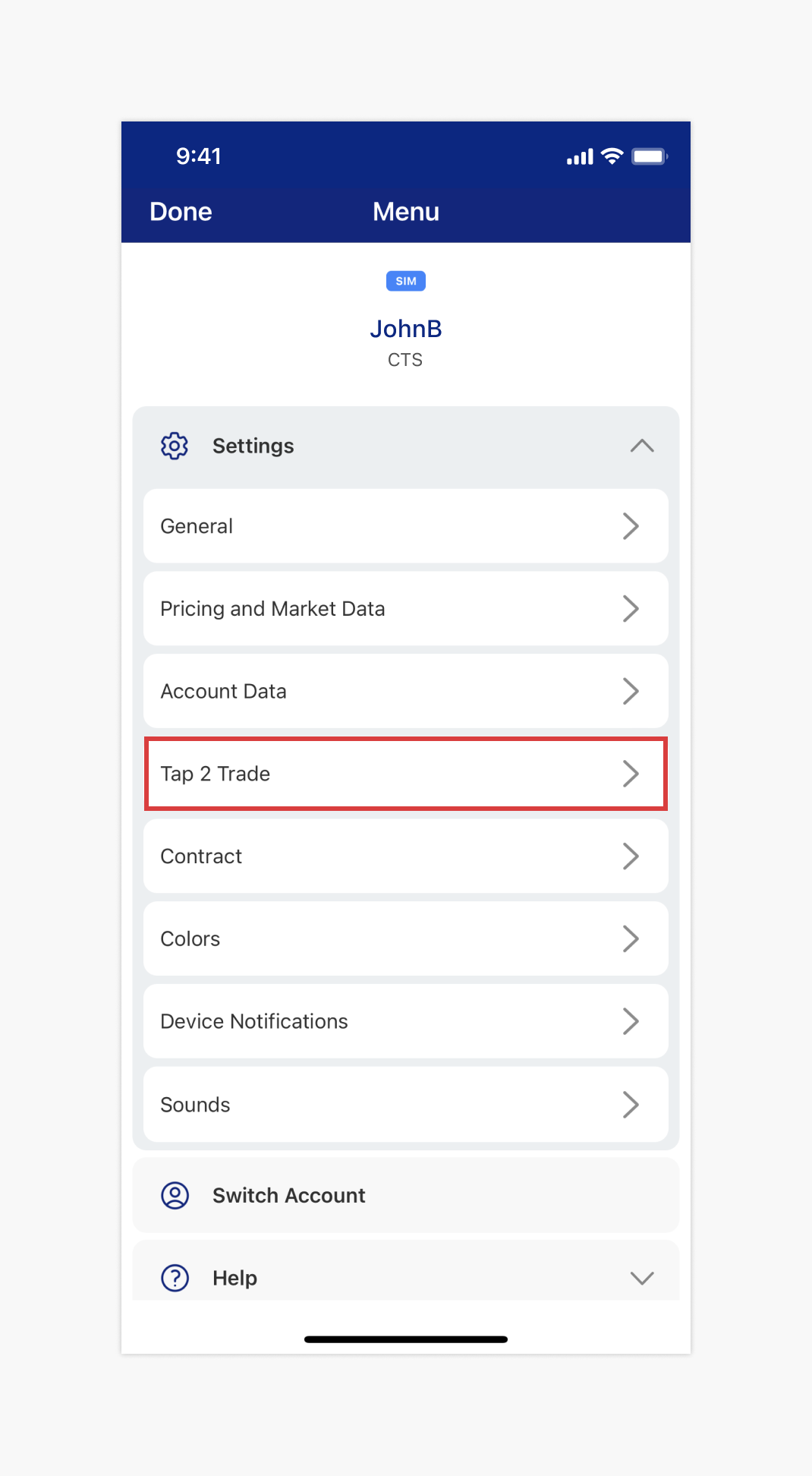Click the Help question mark icon
Screen dimensions: 812x1476
[x=175, y=1278]
